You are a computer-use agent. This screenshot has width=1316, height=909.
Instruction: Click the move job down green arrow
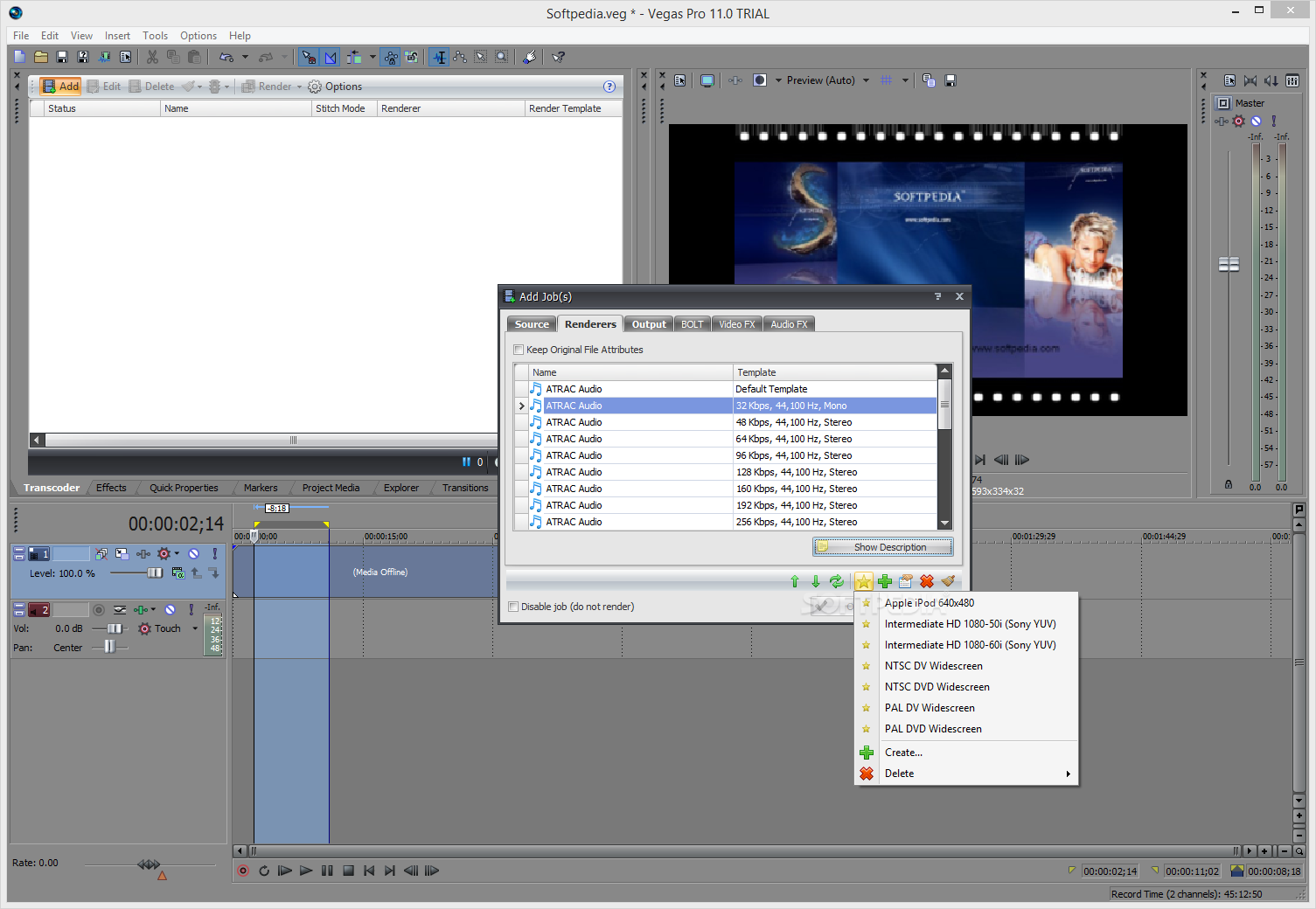coord(816,581)
